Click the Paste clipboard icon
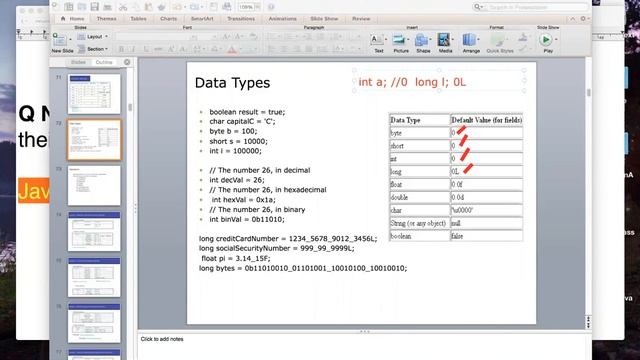Screen dimensions: 640x360 pyautogui.click(x=148, y=7)
